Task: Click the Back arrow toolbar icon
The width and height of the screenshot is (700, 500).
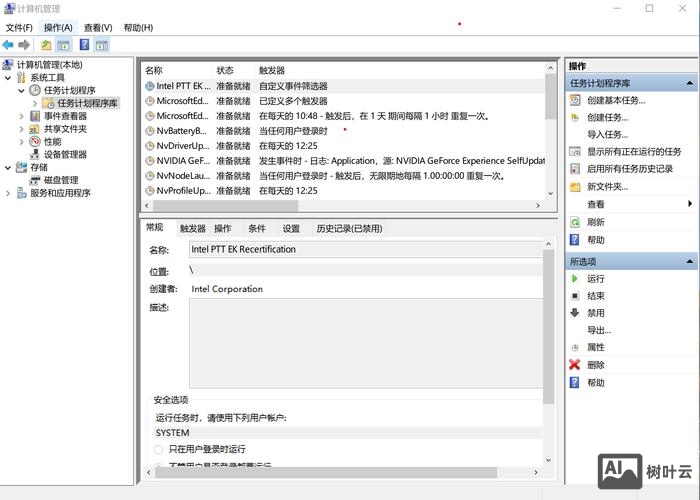Action: [x=8, y=45]
